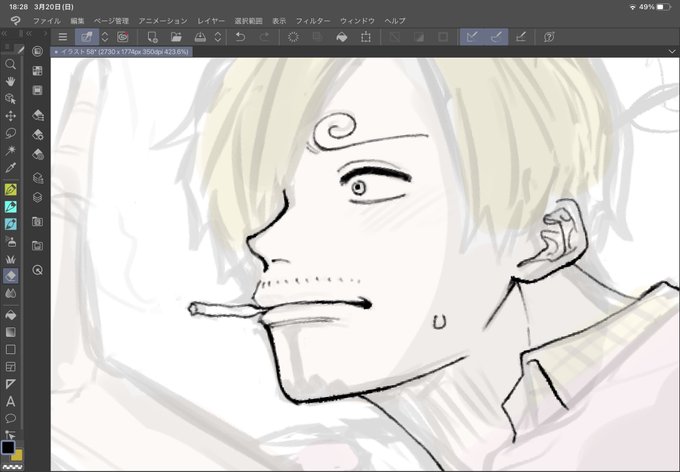Open the search-circle palette icon
The height and width of the screenshot is (472, 680).
38,270
